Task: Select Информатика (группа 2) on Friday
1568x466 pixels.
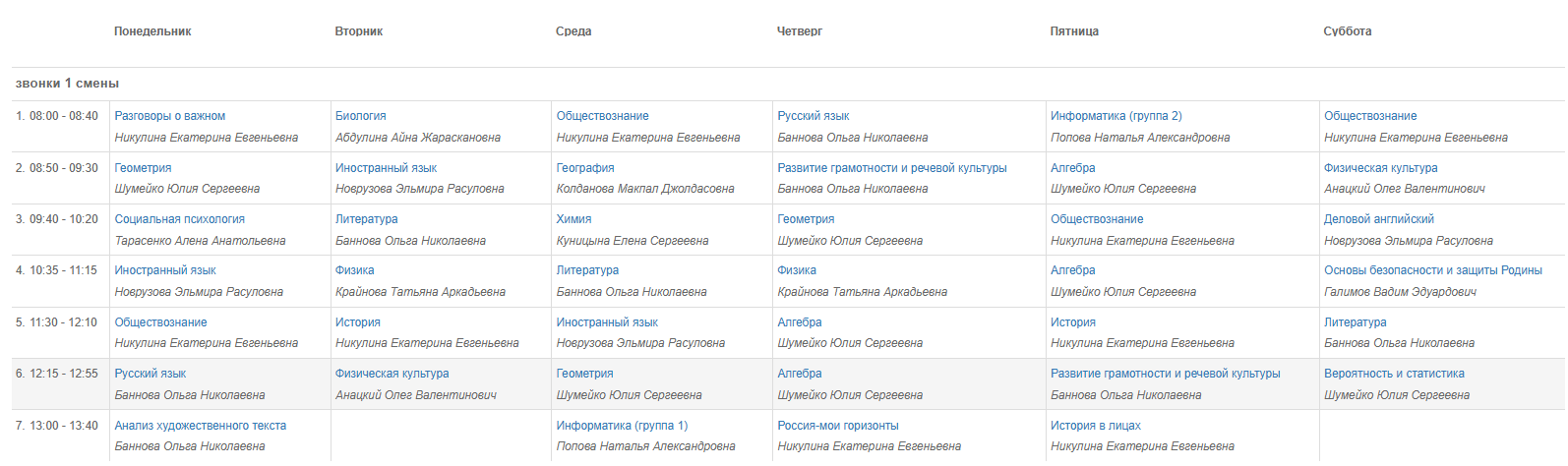Action: (1116, 116)
